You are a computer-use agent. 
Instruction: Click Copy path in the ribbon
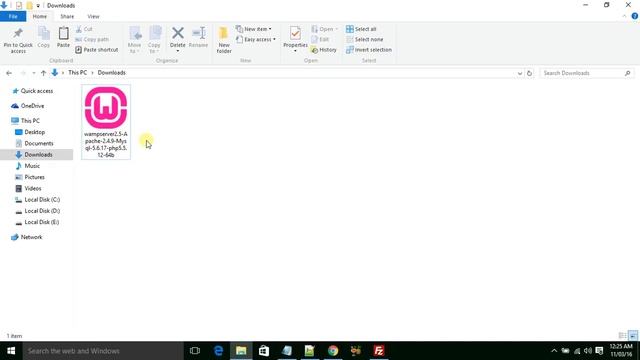(x=92, y=39)
